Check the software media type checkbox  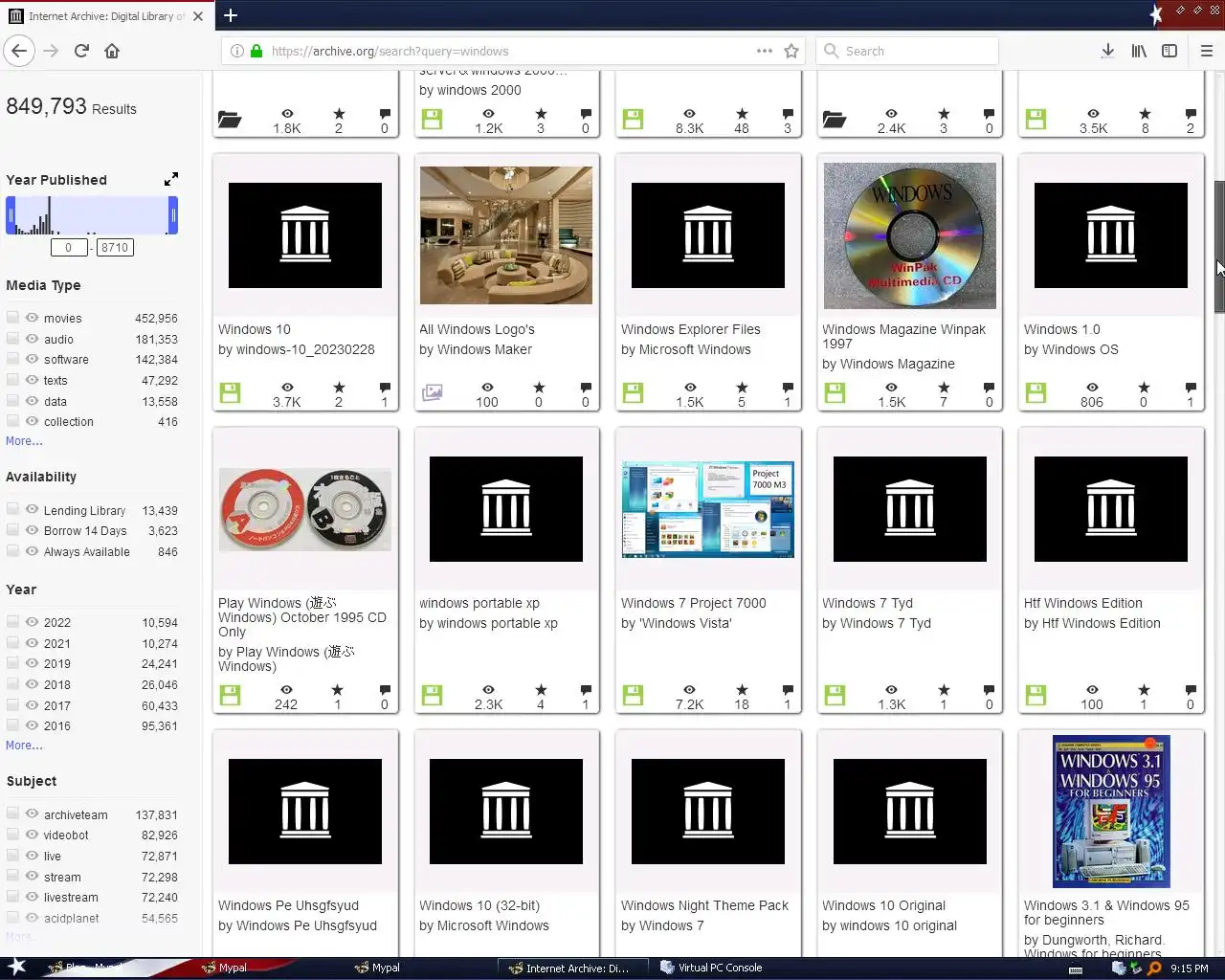tap(12, 359)
